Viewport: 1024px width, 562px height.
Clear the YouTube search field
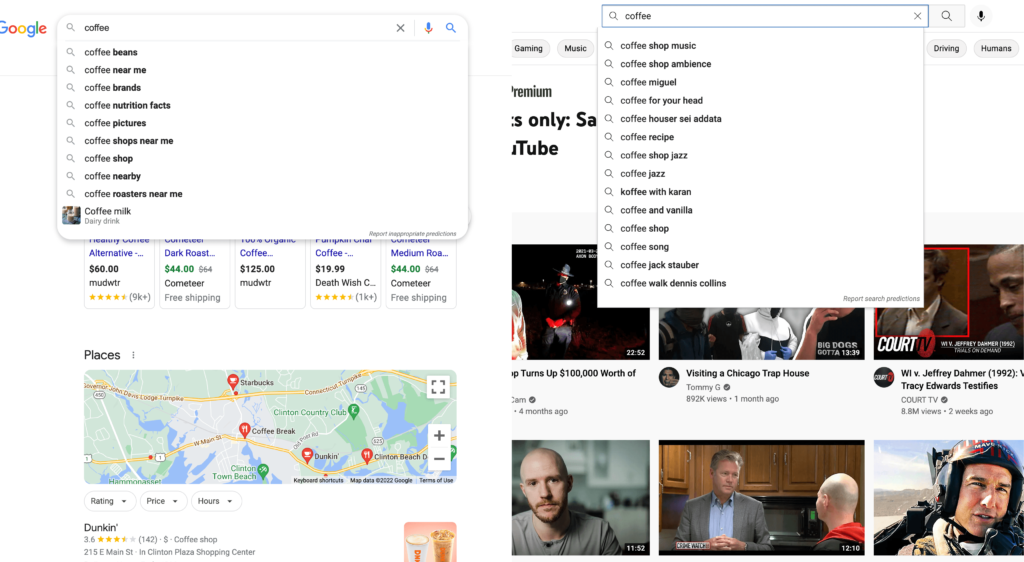pos(917,16)
